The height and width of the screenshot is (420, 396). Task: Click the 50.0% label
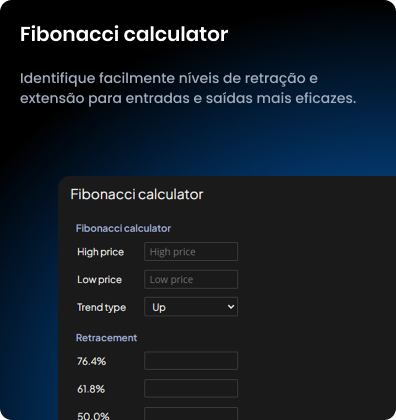pyautogui.click(x=93, y=416)
